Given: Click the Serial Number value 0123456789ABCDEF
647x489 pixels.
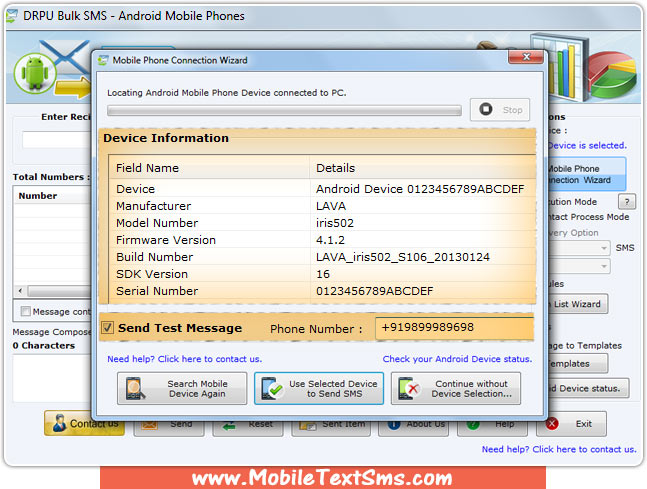Looking at the screenshot, I should (x=375, y=291).
